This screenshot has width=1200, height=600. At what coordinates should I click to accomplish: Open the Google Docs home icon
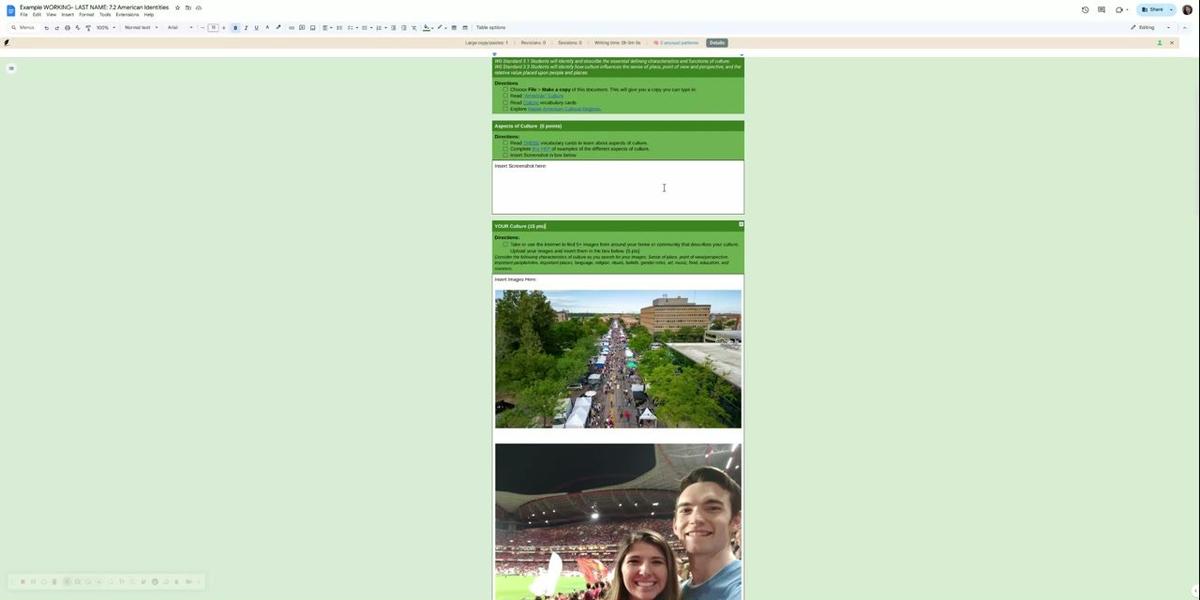(x=11, y=10)
